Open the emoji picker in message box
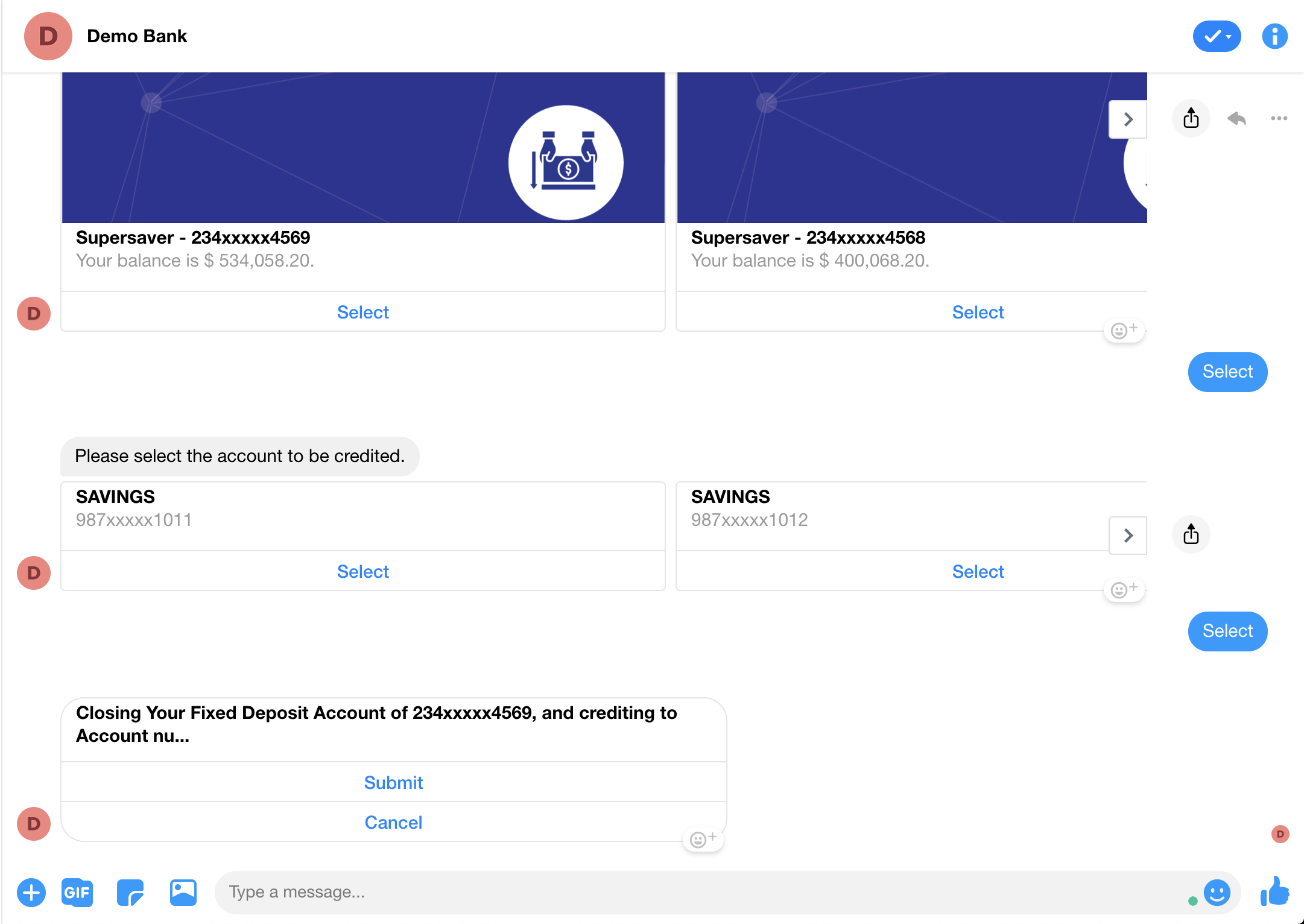The height and width of the screenshot is (924, 1304). tap(1217, 892)
